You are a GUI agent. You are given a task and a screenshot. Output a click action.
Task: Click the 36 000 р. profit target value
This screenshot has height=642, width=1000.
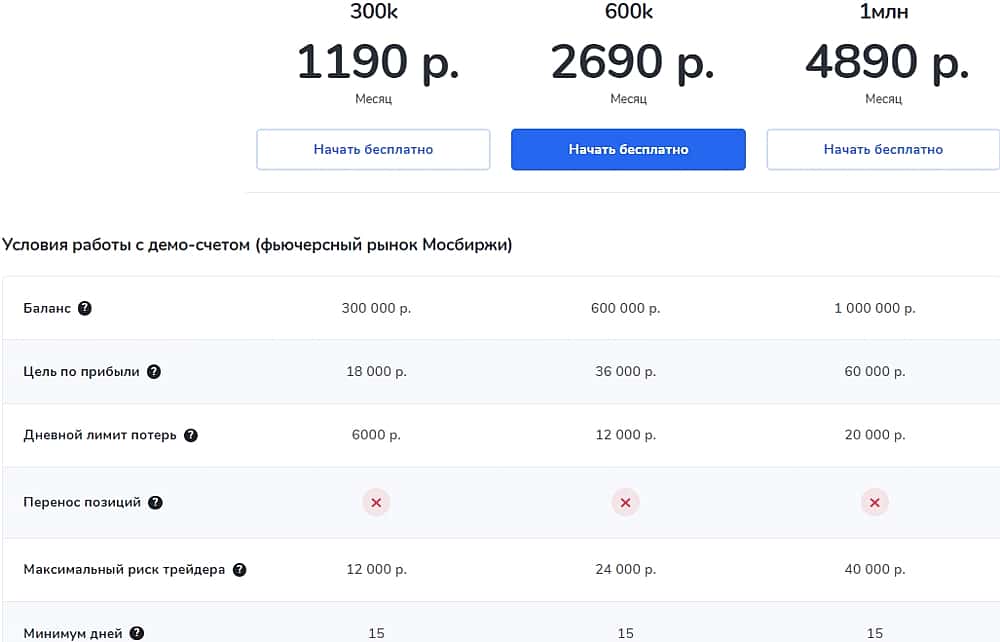click(x=625, y=371)
